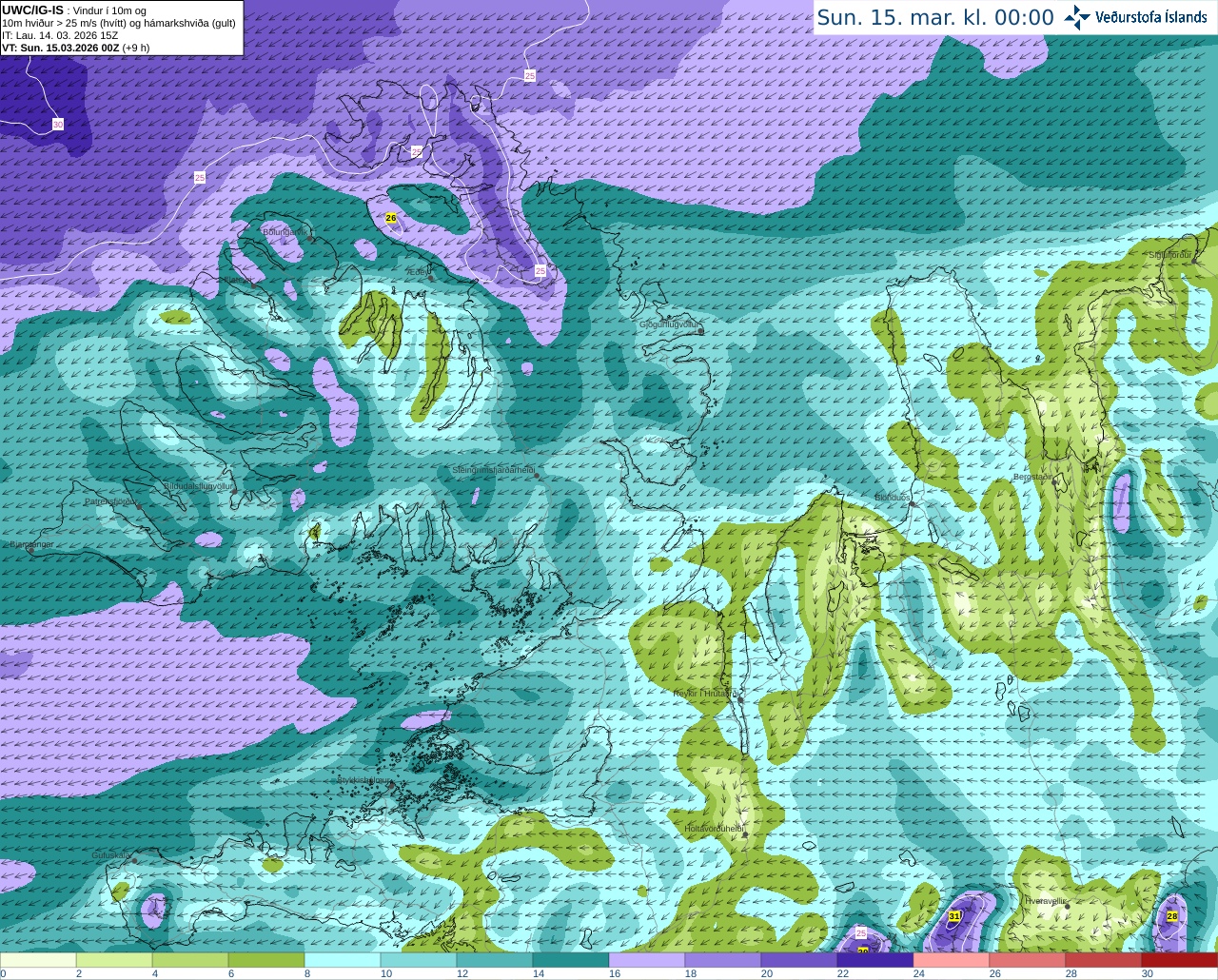This screenshot has width=1218, height=980.
Task: Pick the lavender 16–18 m/s legend swatch
Action: 647,960
